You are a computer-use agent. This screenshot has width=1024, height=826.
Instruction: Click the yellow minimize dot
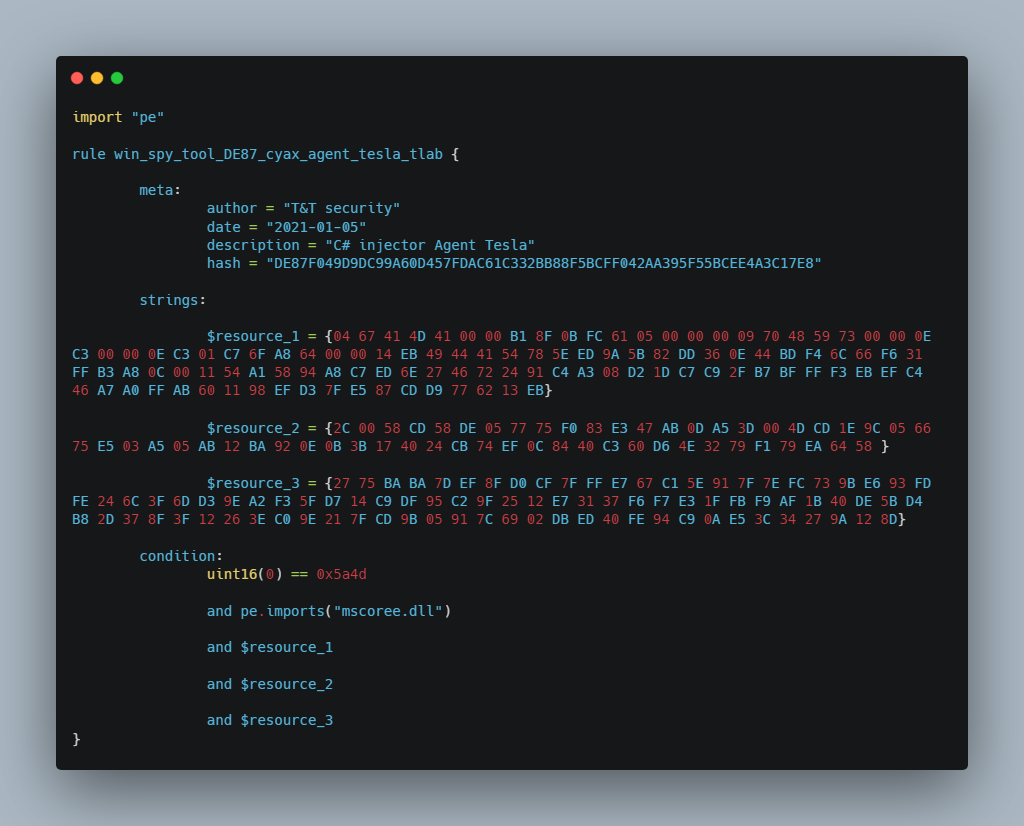(97, 78)
